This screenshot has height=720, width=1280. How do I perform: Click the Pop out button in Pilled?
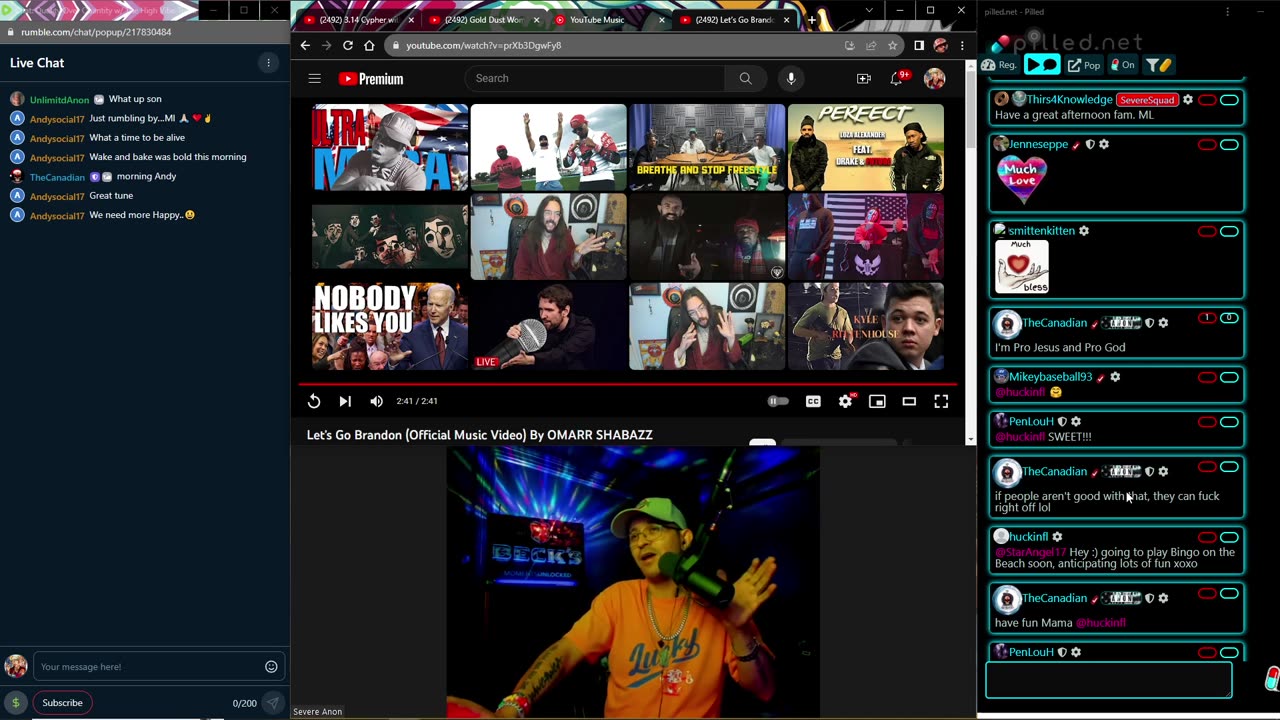click(1084, 65)
